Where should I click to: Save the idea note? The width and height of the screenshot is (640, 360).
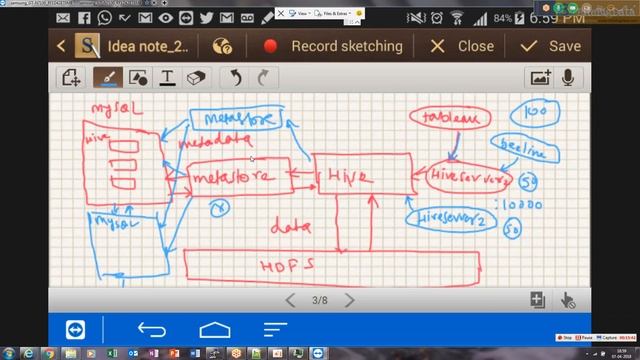click(551, 46)
